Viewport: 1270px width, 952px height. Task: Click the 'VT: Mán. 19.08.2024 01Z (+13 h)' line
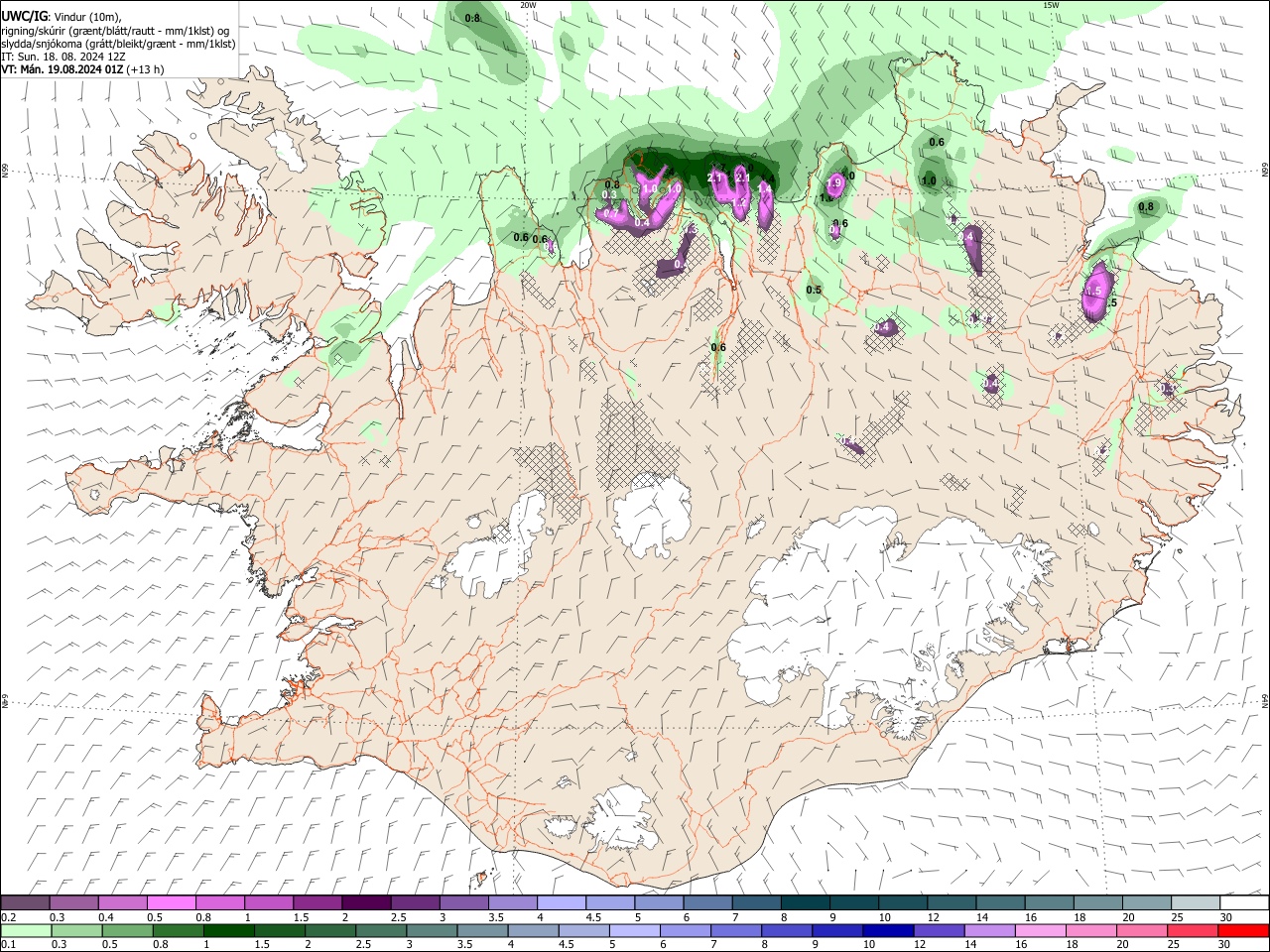pos(82,69)
